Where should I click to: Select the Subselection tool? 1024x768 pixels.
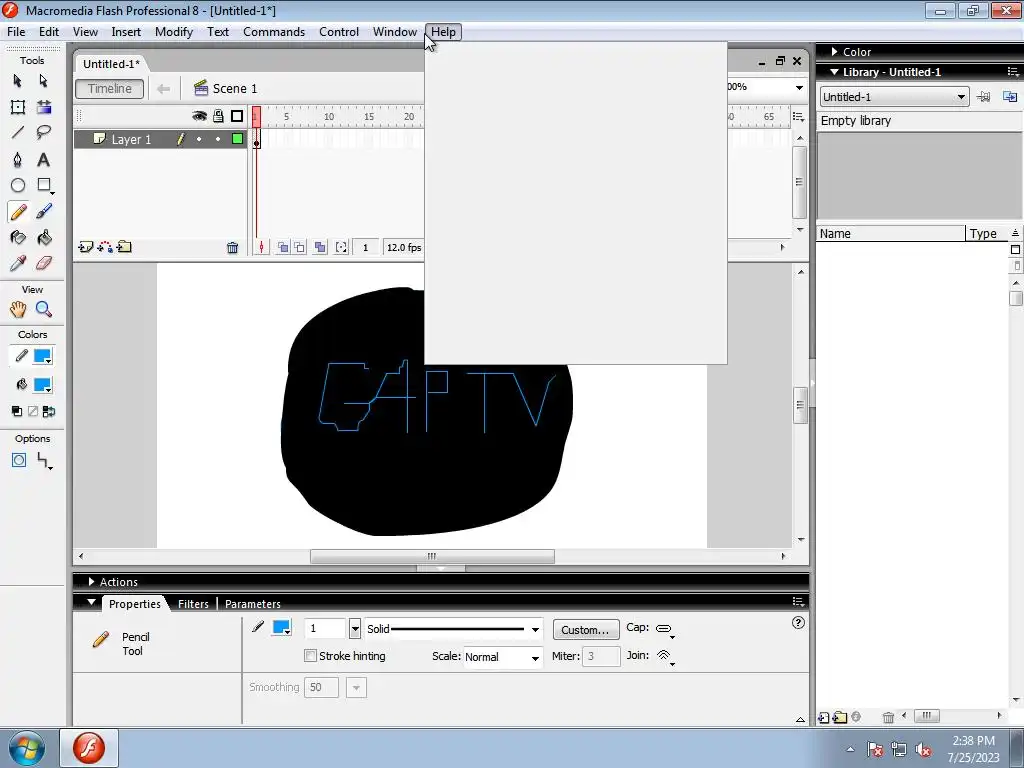[44, 80]
